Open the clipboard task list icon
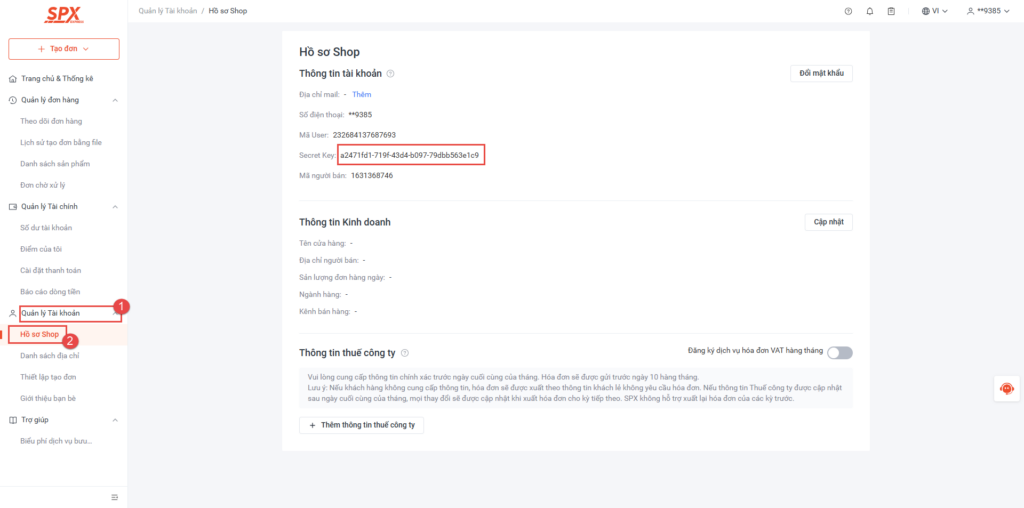1024x508 pixels. [x=891, y=11]
